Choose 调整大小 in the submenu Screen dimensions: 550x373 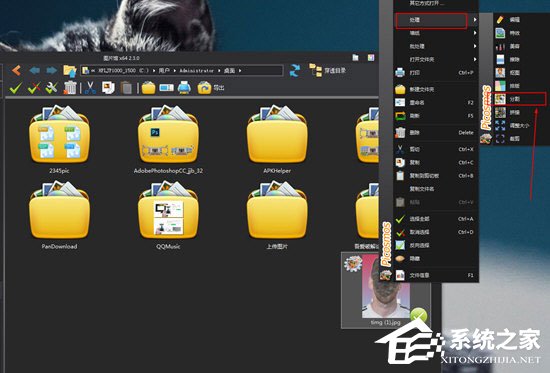point(520,125)
